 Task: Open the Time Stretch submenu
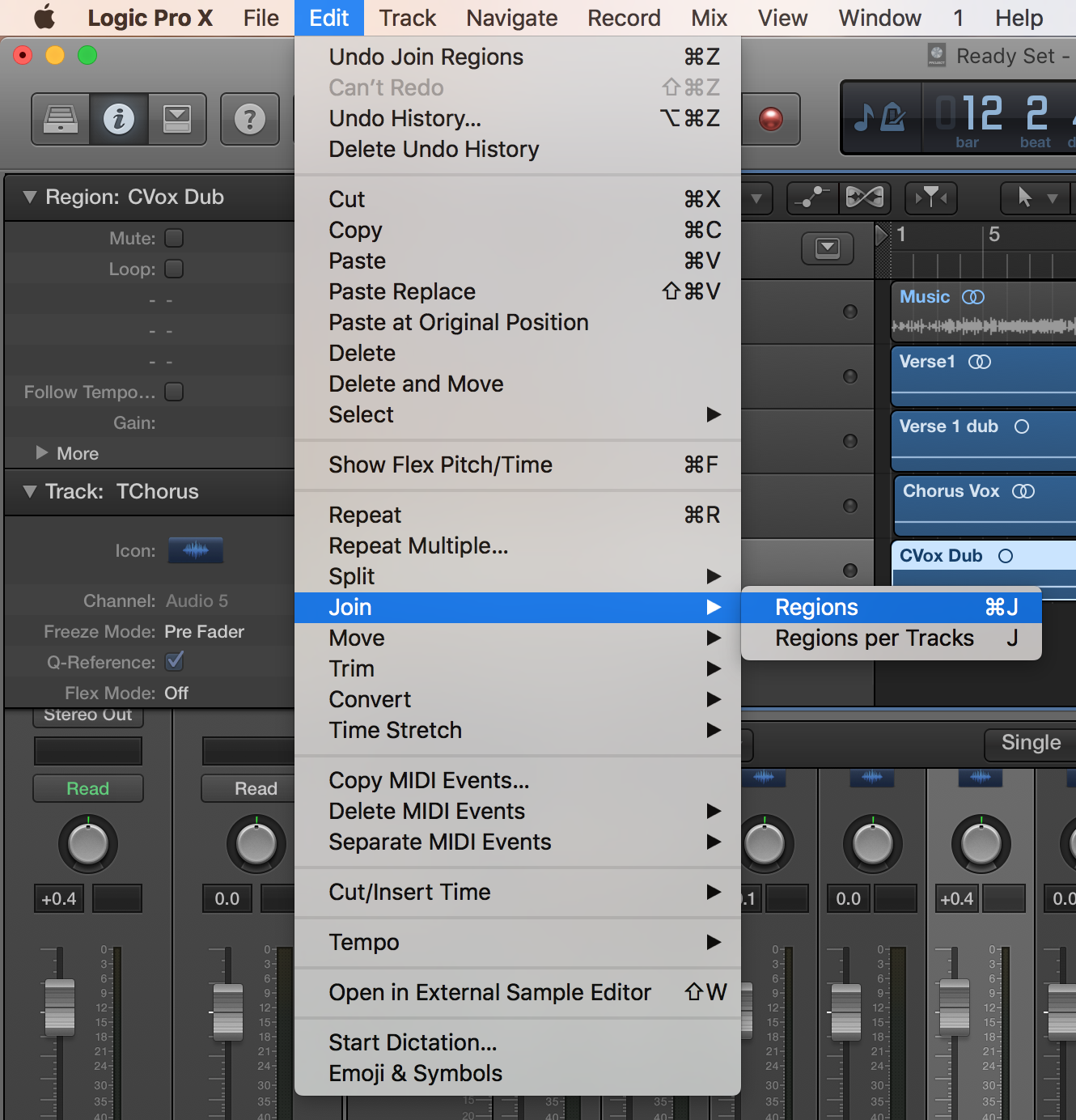pos(518,730)
